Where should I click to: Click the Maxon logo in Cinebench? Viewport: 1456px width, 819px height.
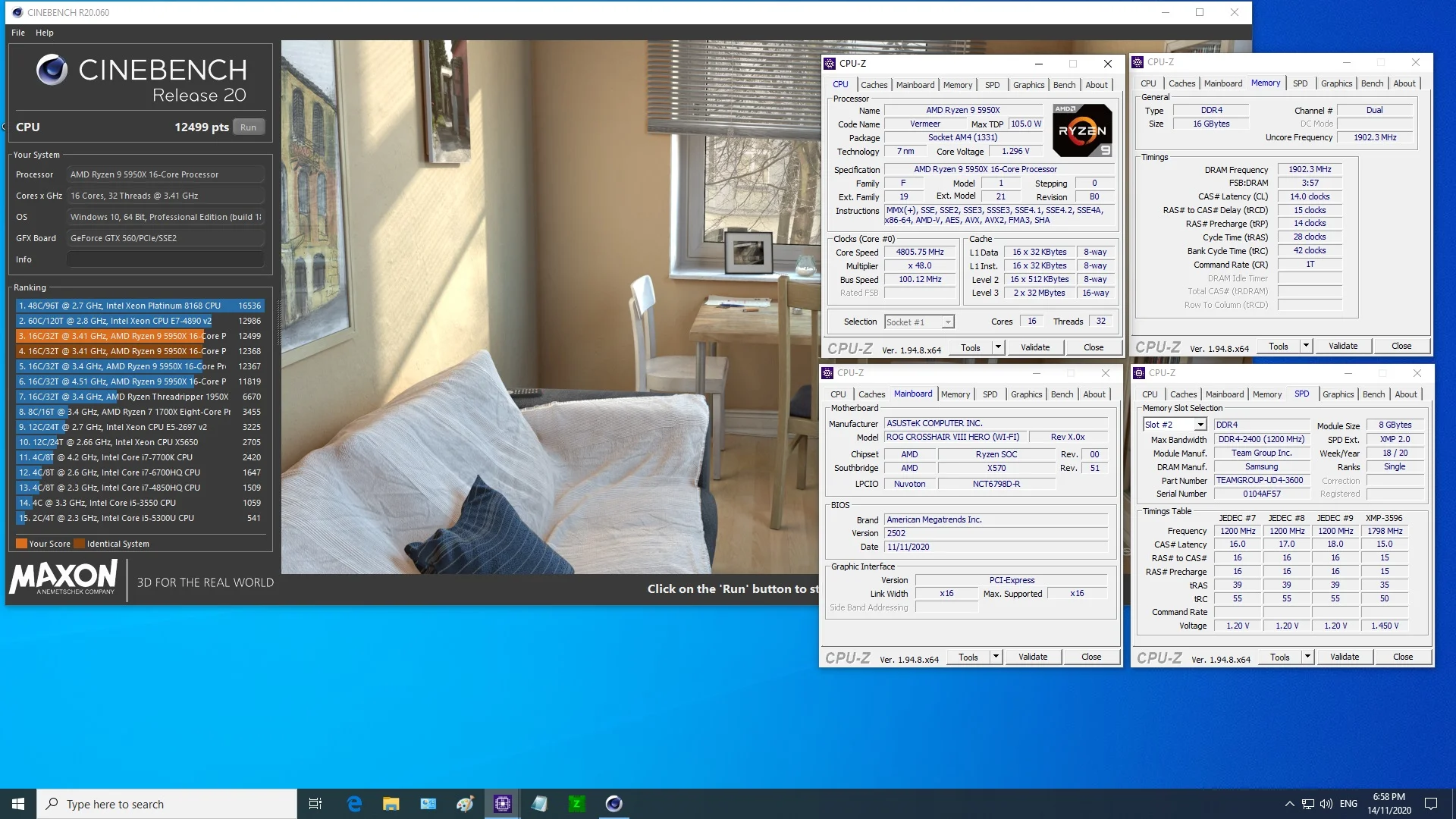pos(64,577)
